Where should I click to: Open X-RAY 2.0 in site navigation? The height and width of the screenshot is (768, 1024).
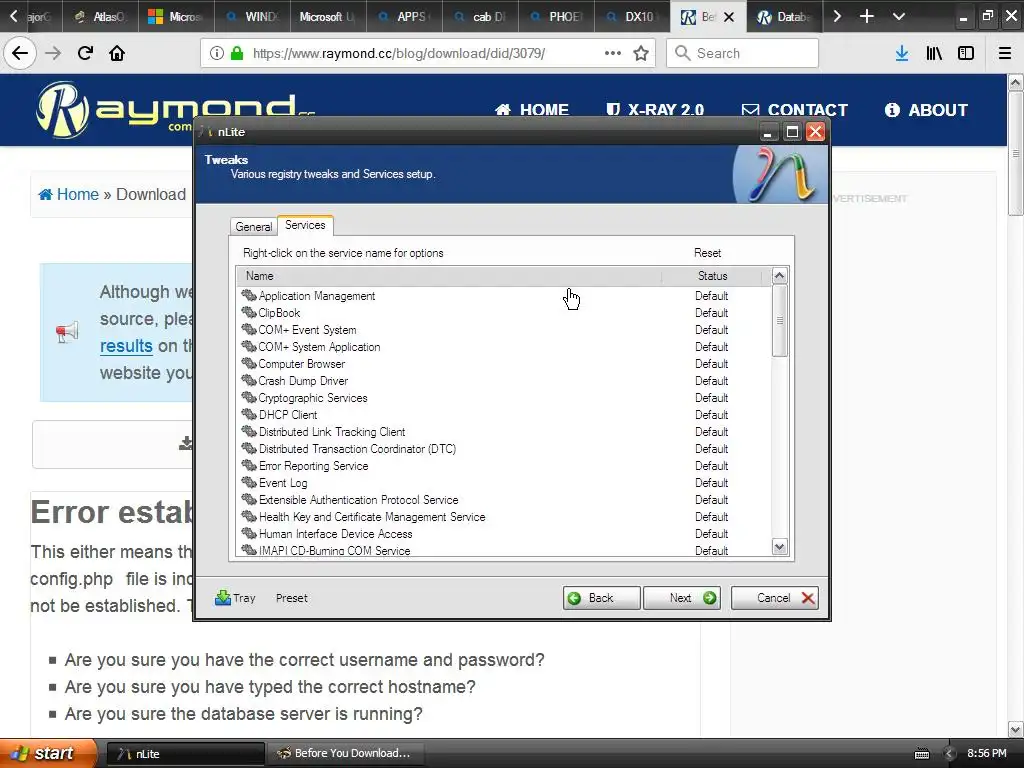655,110
